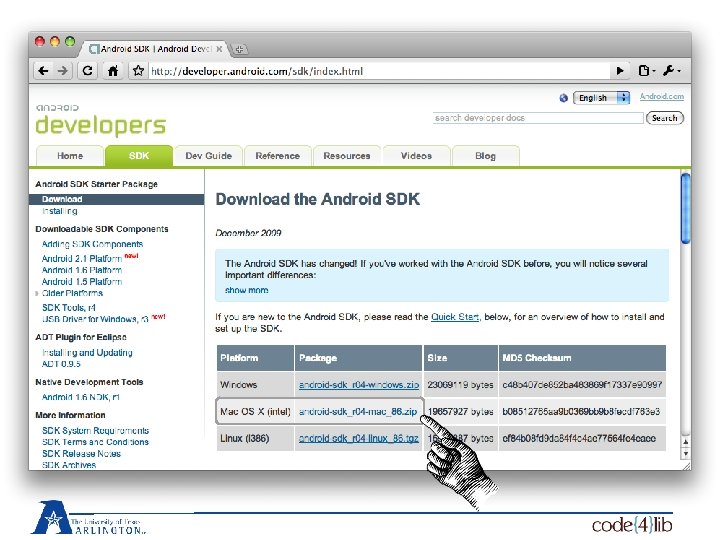Open the wrench settings menu
The height and width of the screenshot is (540, 720).
671,71
